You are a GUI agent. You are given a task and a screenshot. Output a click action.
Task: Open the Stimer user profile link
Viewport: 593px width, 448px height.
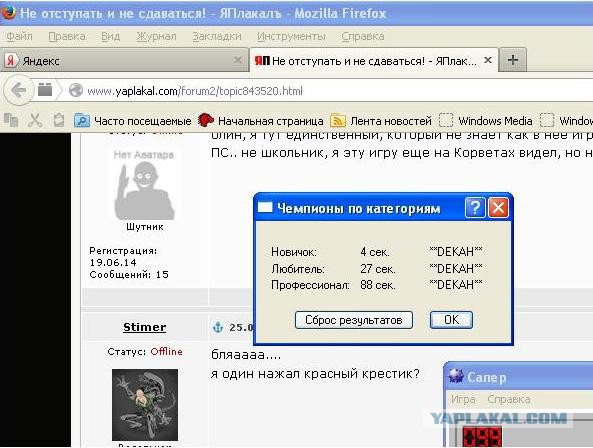point(144,327)
